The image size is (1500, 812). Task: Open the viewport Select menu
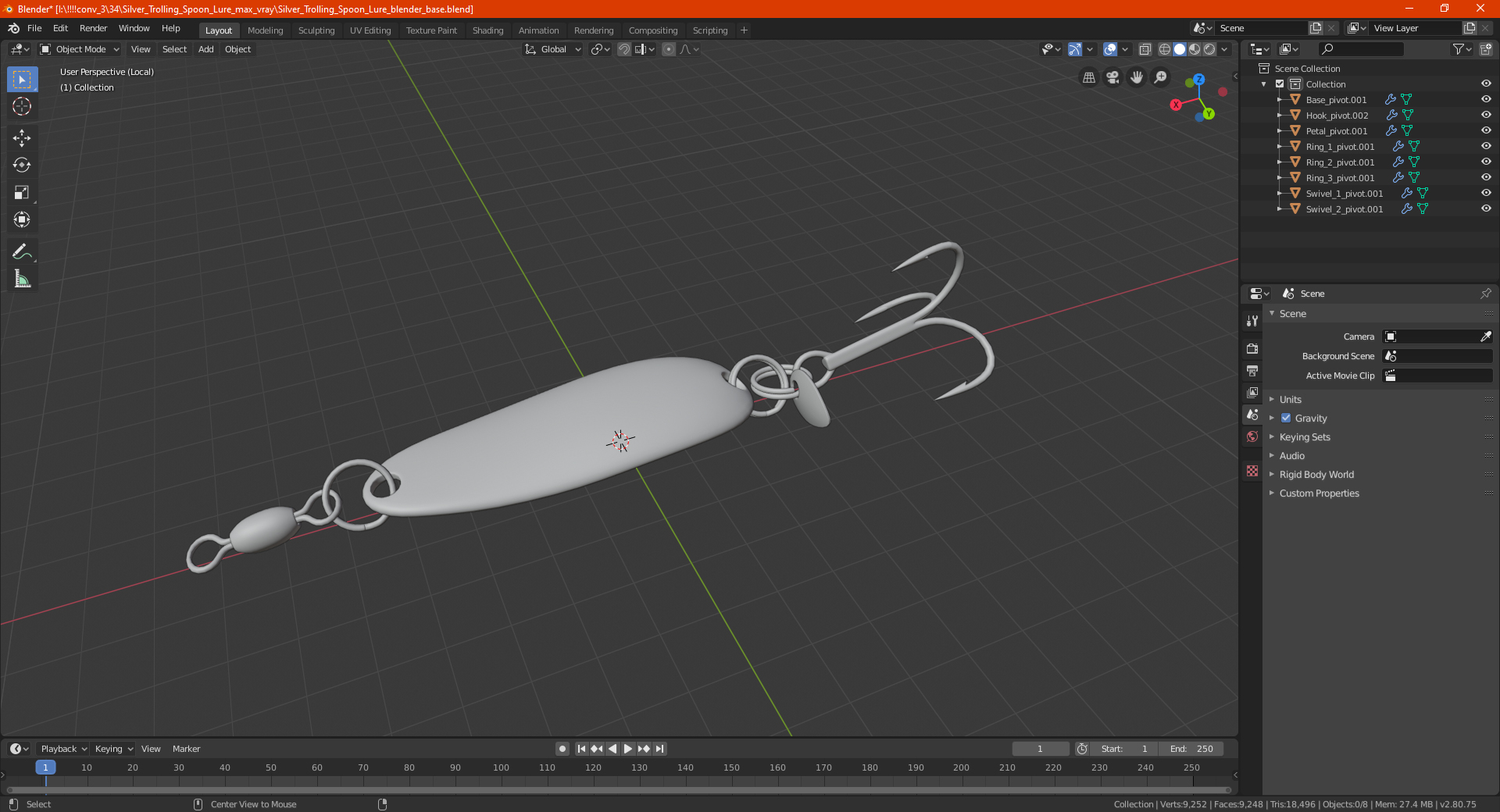coord(174,49)
